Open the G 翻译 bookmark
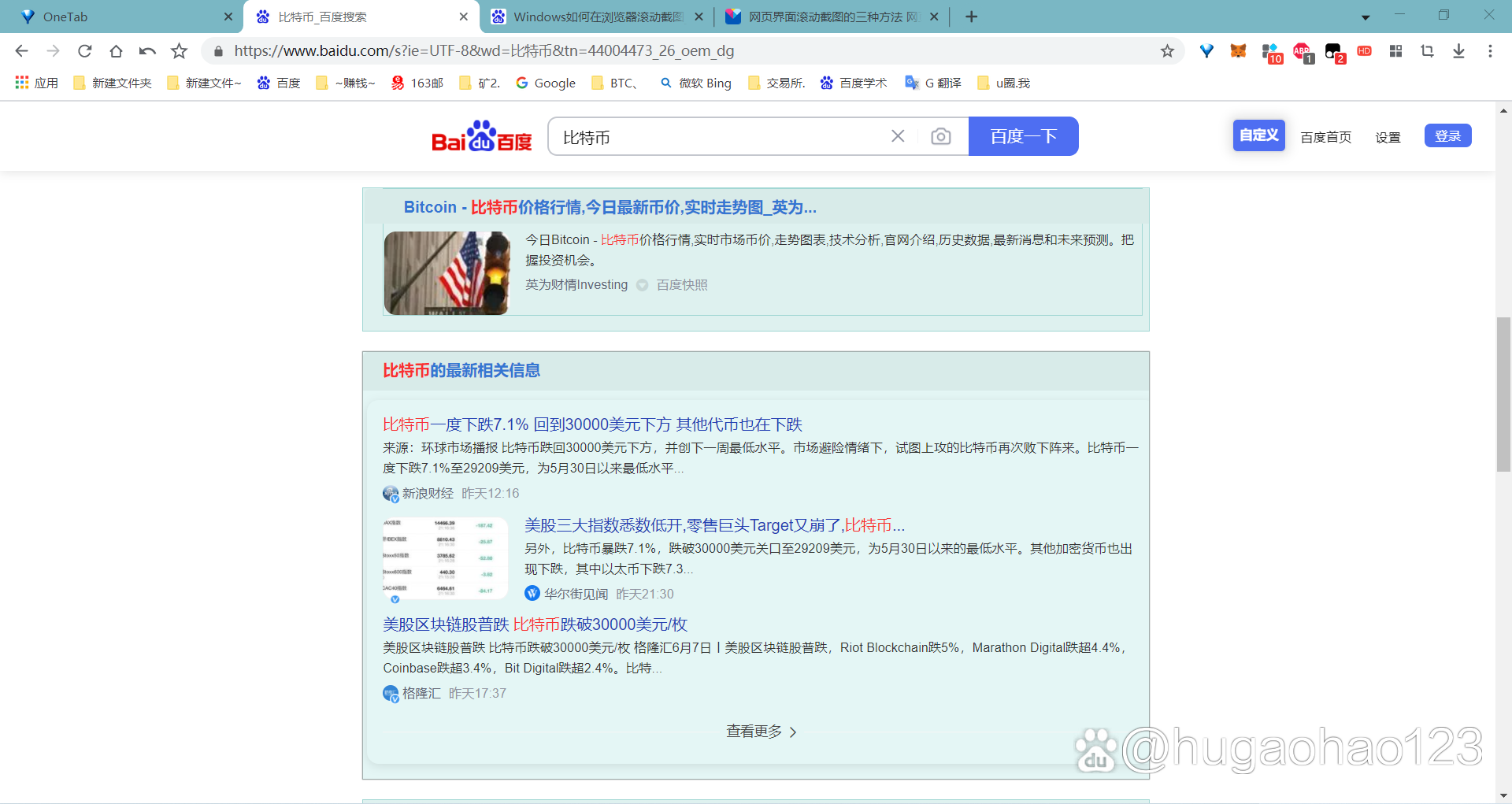Screen dimensions: 1512x804 [933, 83]
